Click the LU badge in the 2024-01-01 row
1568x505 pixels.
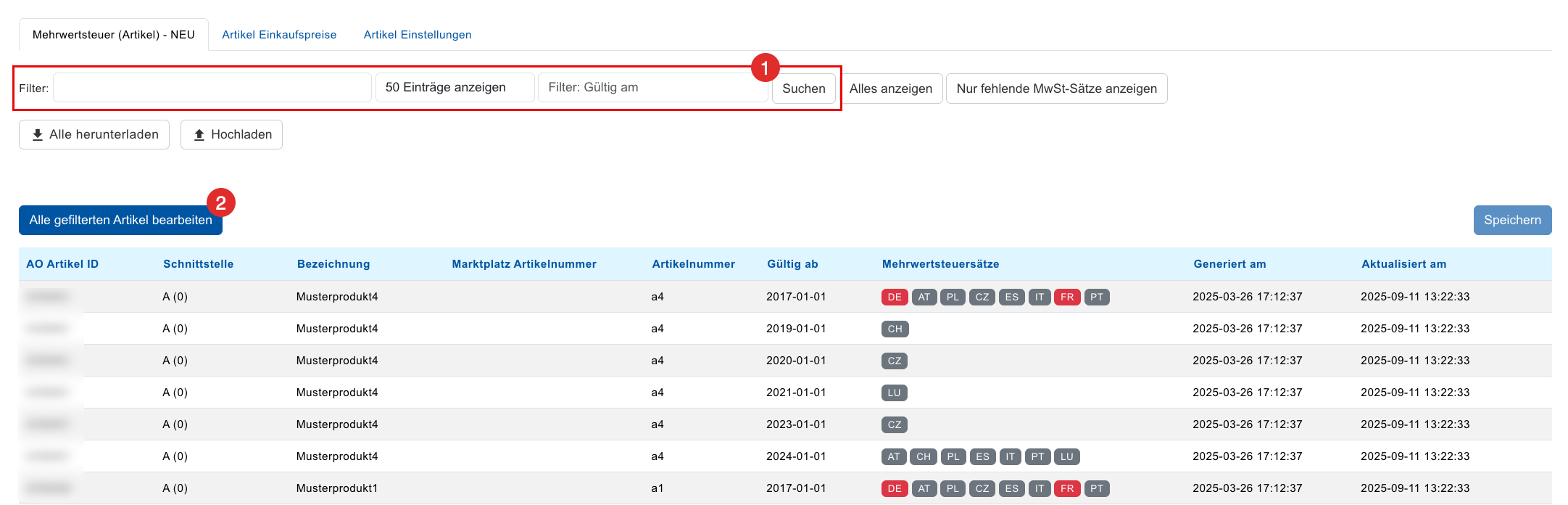(1067, 456)
